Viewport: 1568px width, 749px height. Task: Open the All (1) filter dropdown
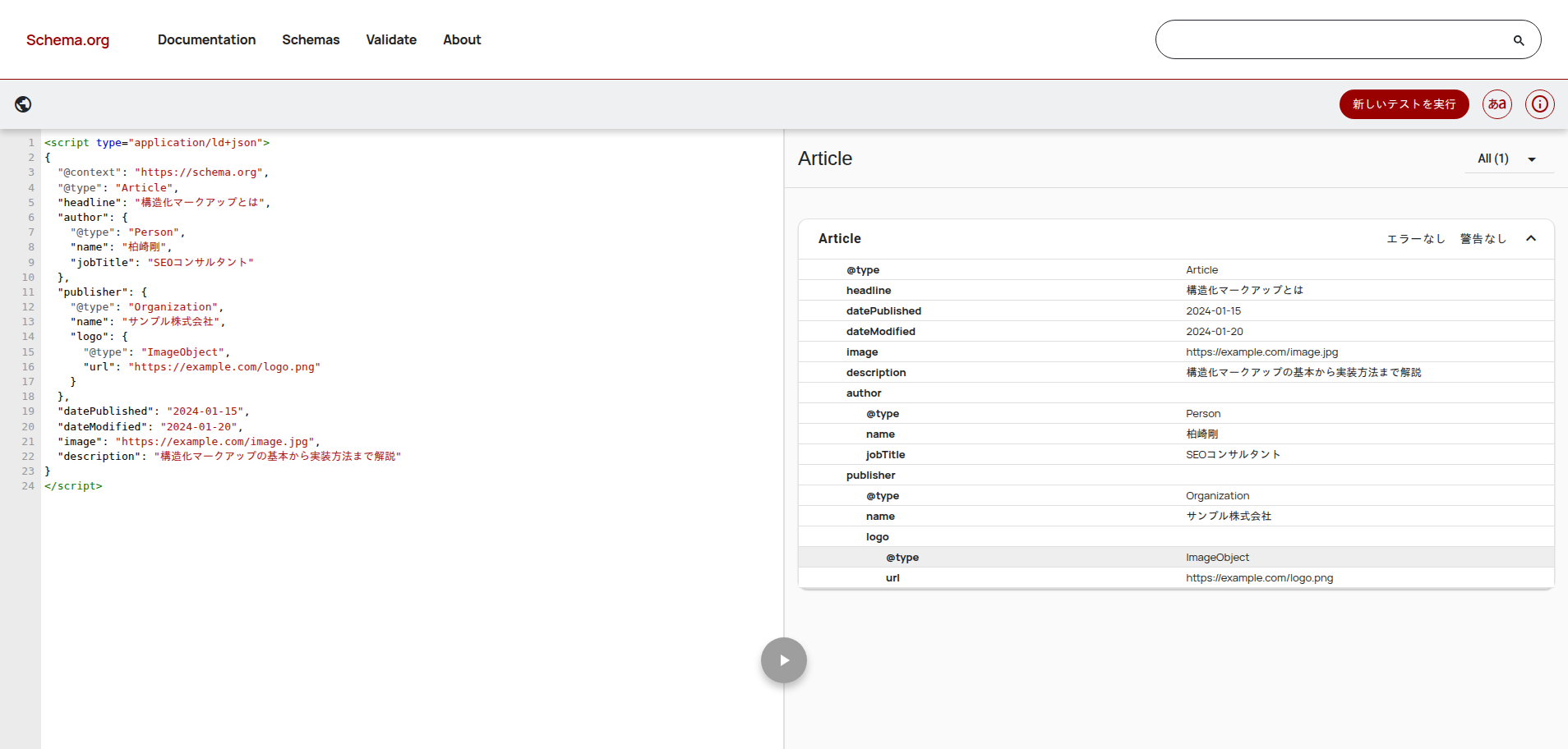click(1508, 159)
